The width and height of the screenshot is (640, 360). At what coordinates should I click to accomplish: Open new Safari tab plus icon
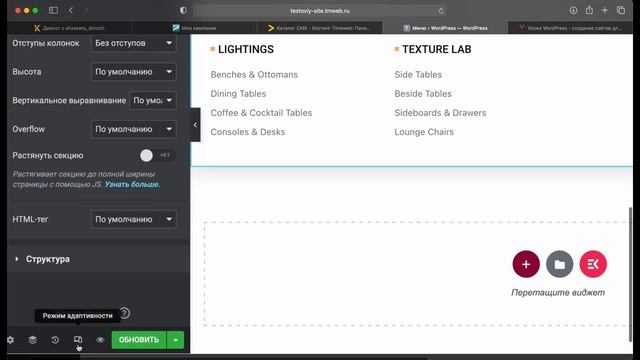coord(605,11)
